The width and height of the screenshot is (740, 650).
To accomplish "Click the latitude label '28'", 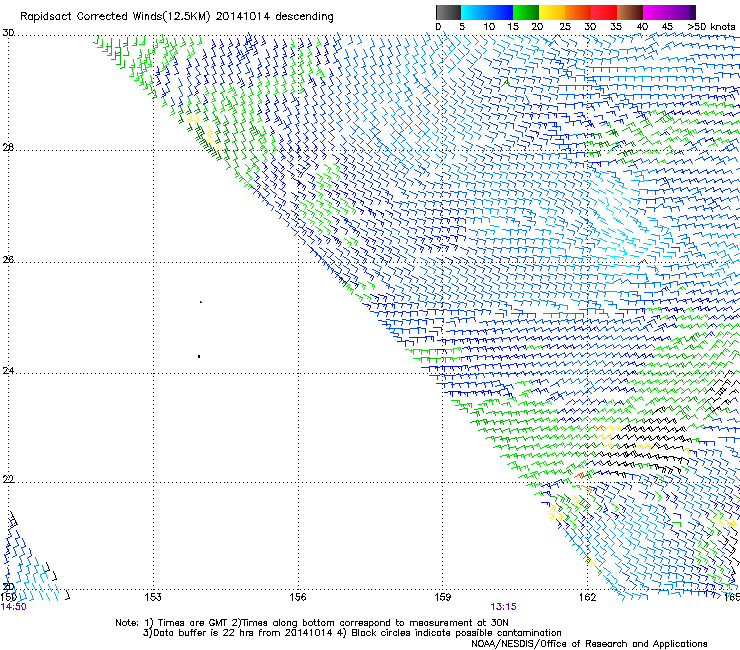I will (8, 147).
